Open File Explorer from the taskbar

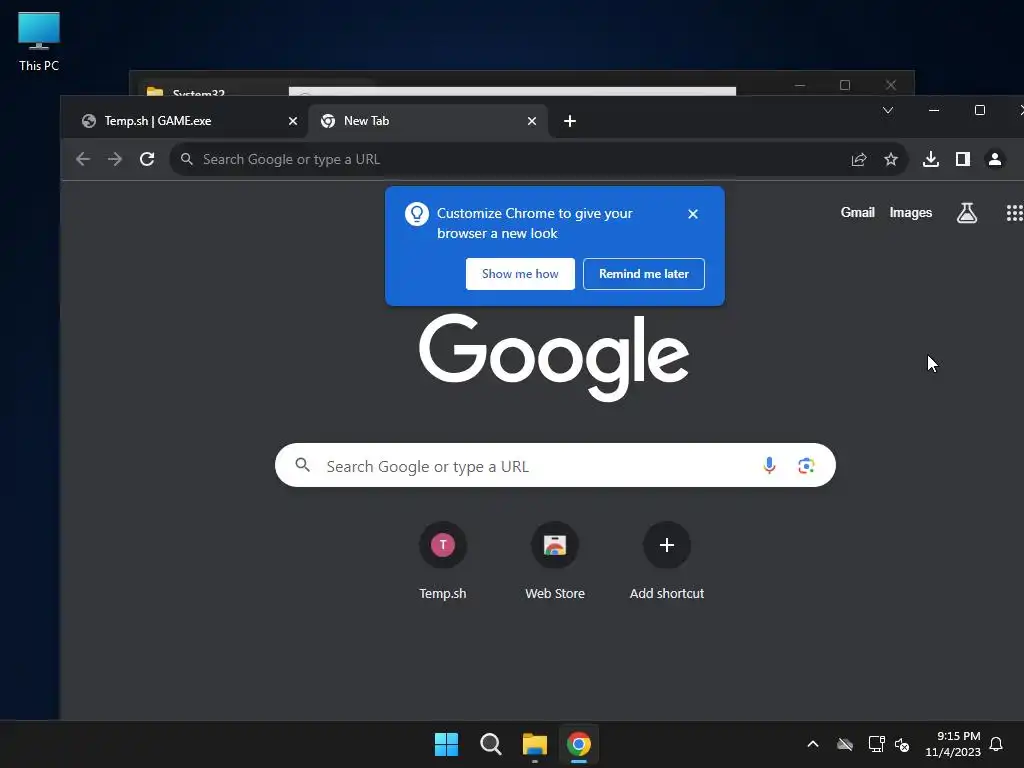tap(535, 744)
